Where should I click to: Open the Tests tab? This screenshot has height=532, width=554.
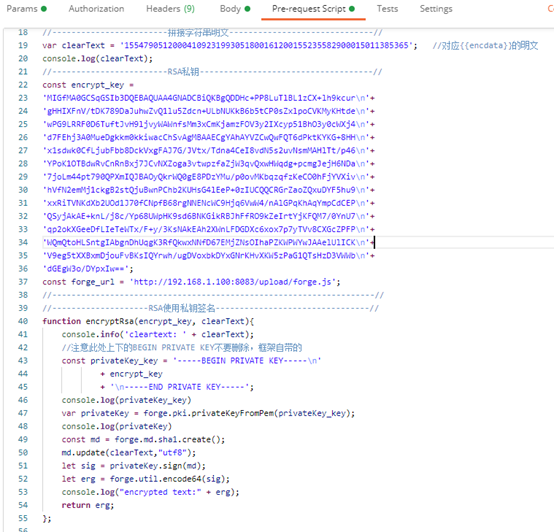387,9
